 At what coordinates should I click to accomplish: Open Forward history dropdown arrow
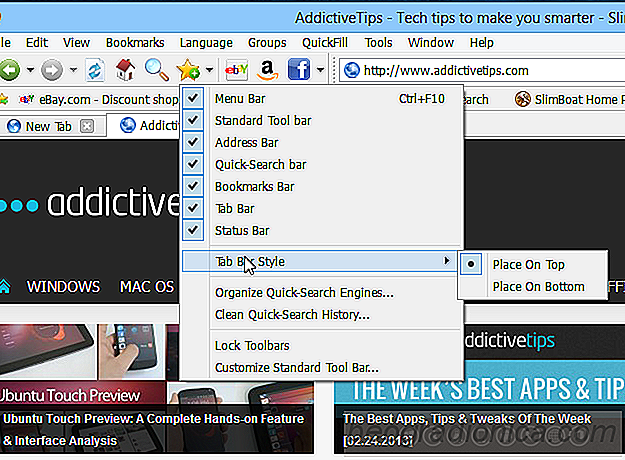[73, 70]
